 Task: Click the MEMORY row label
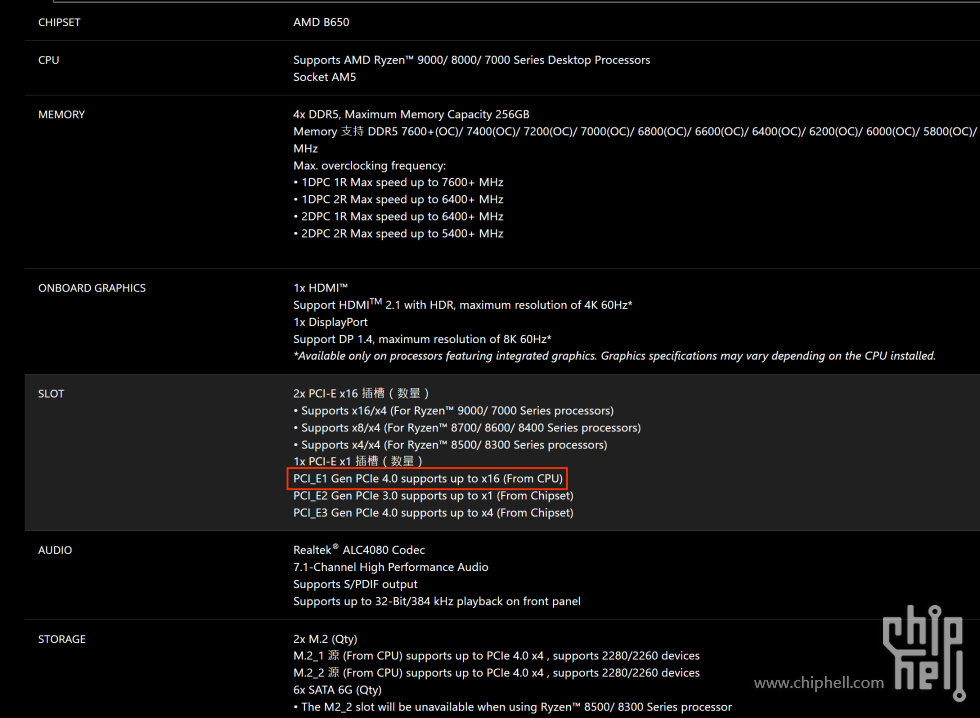coord(61,115)
